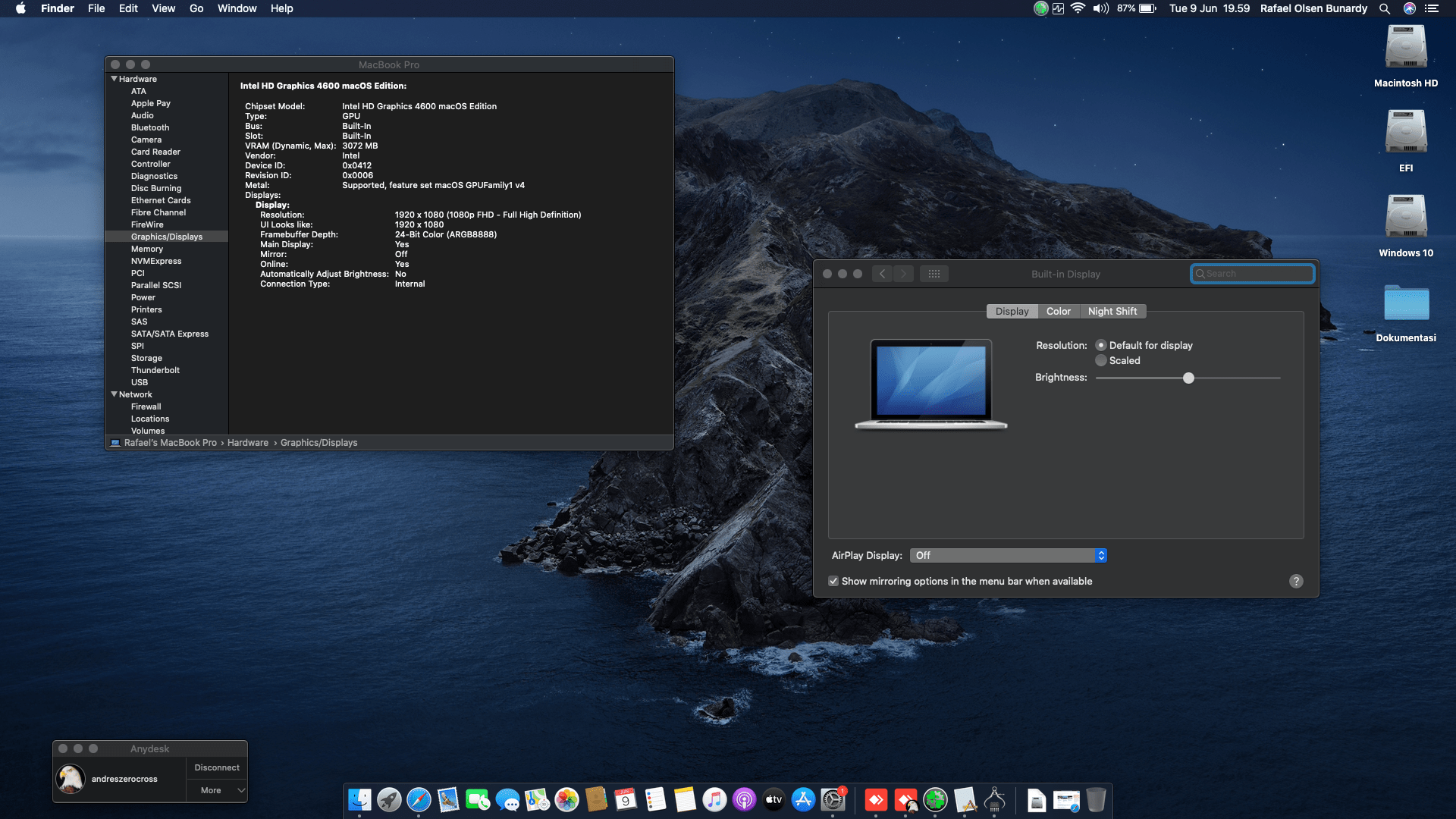Screen dimensions: 1456x819
Task: Select the Display tab
Action: [x=1012, y=311]
